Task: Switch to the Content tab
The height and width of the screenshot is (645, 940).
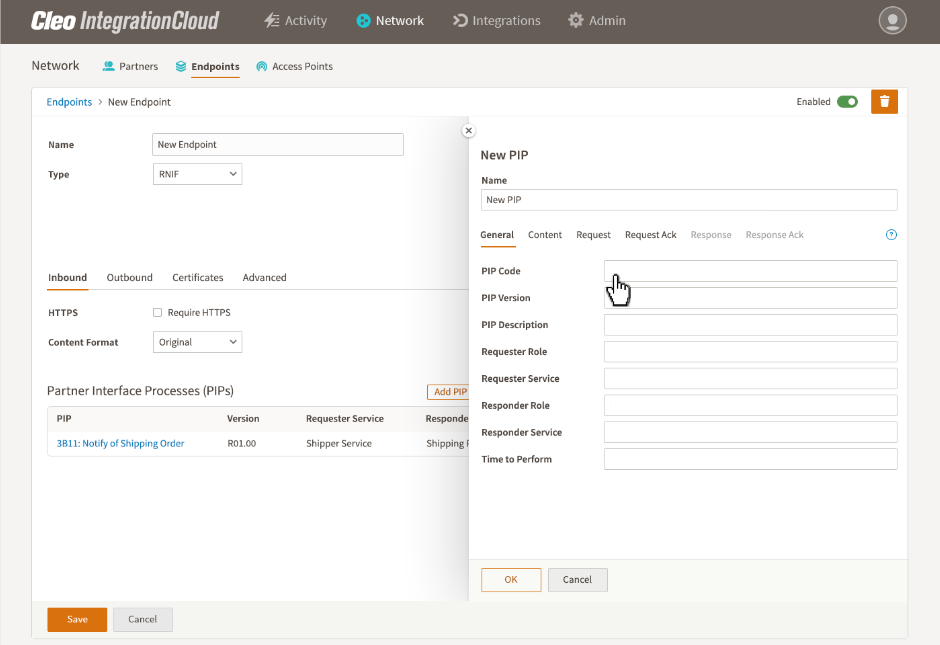Action: coord(545,234)
